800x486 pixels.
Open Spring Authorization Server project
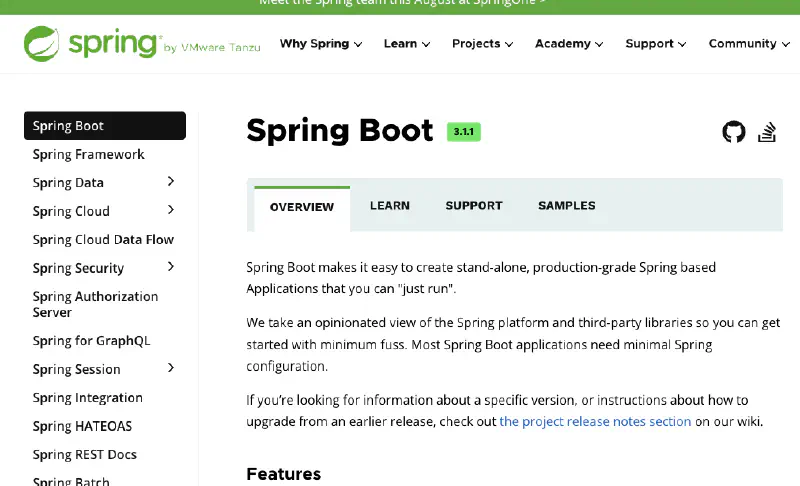95,304
